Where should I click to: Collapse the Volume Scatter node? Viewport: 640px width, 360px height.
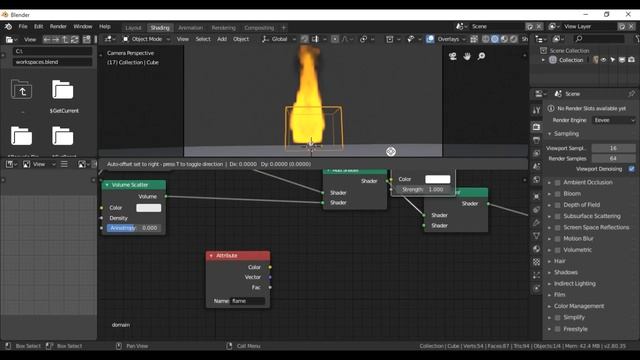coord(107,185)
